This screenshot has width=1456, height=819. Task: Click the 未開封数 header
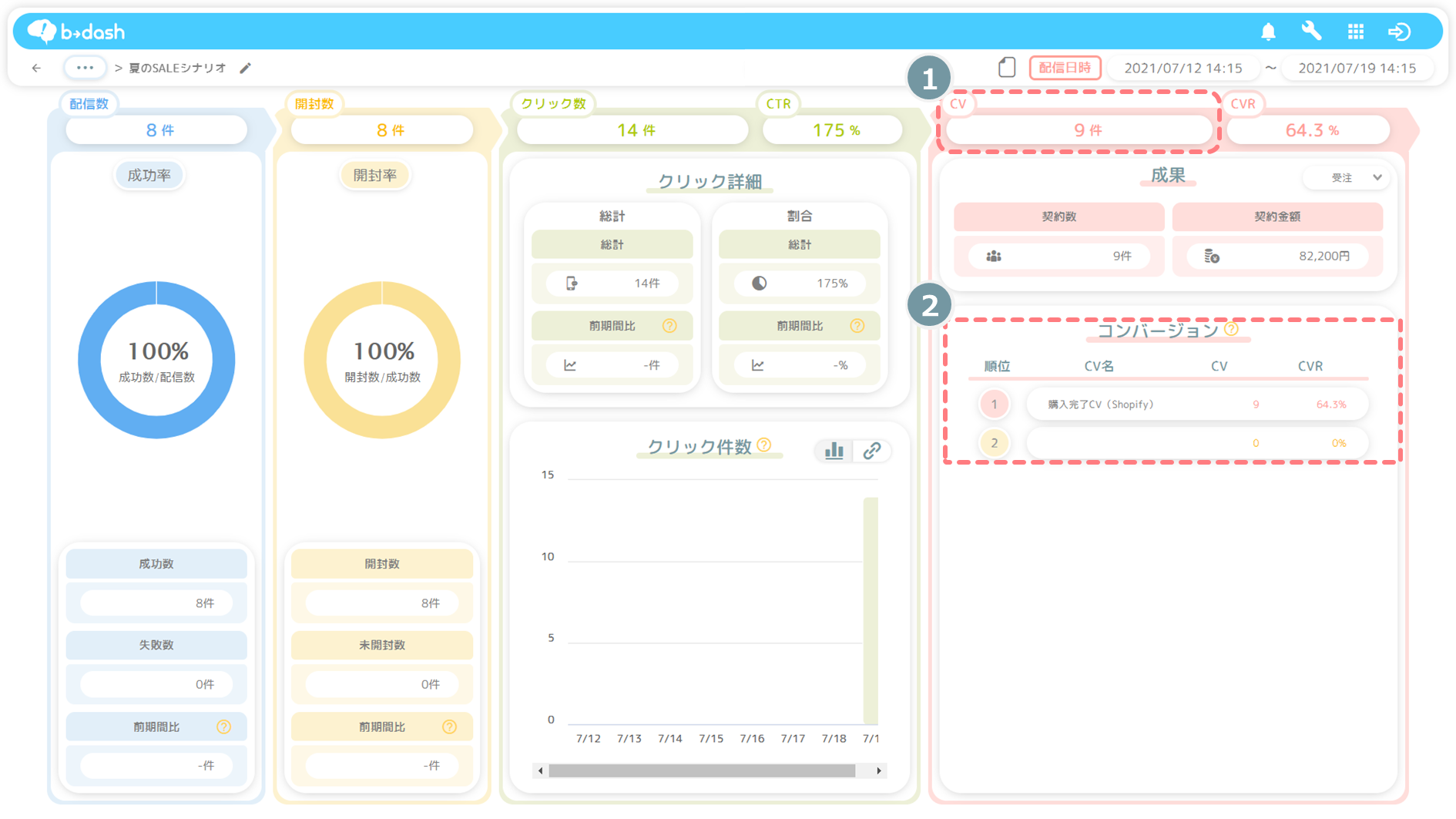382,645
